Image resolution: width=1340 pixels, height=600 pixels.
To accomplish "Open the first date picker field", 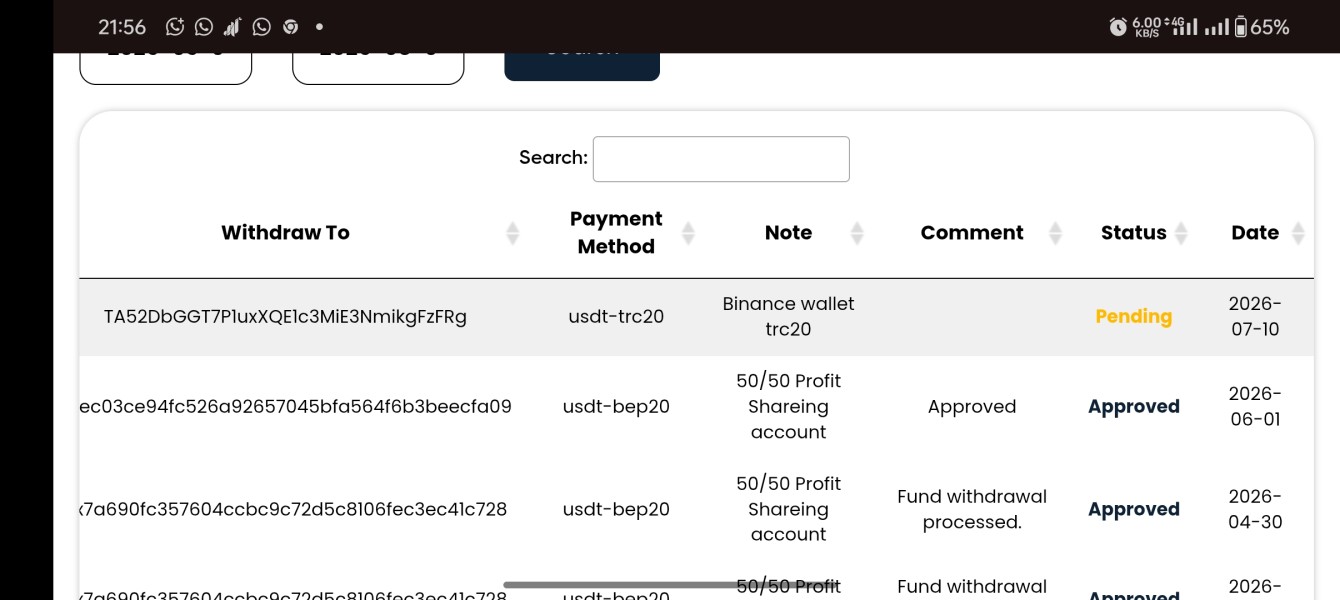I will [166, 66].
